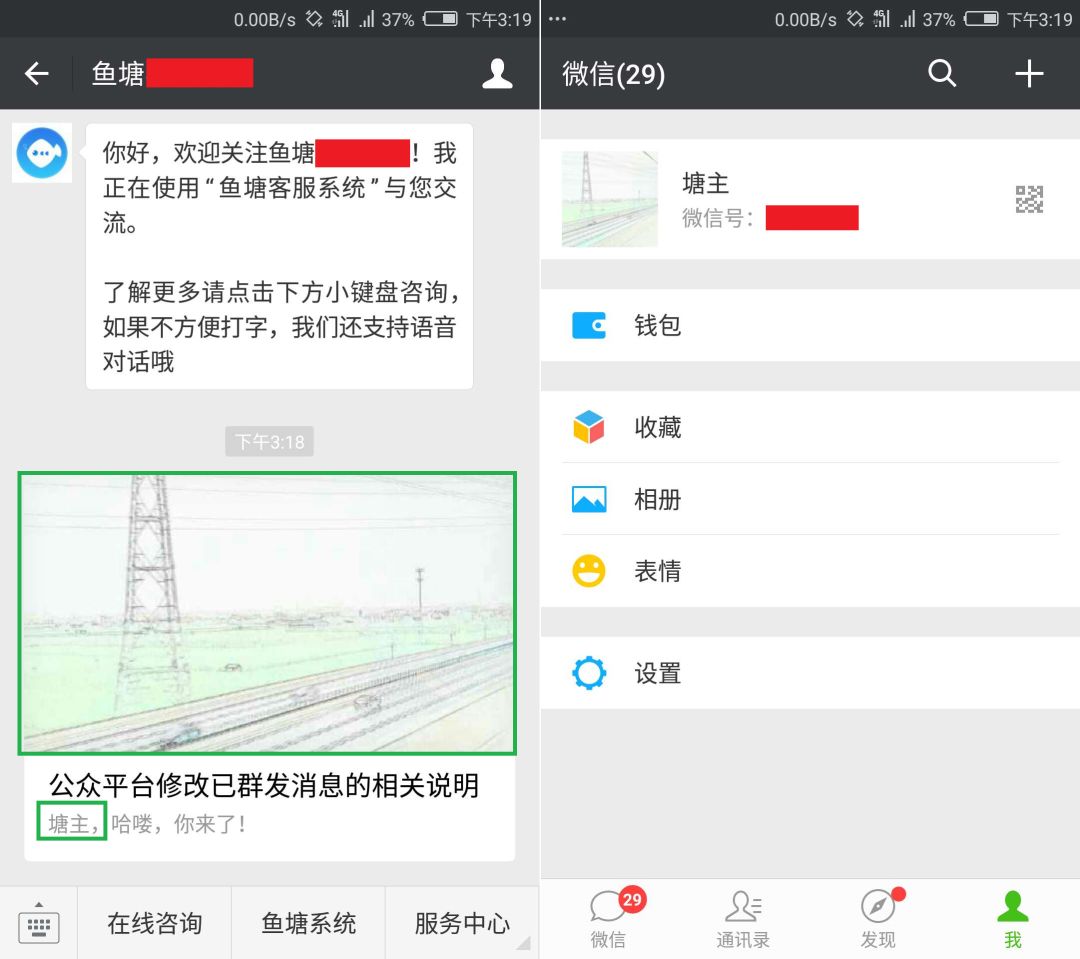Open the QR code icon beside 塘主
This screenshot has height=959, width=1080.
point(1029,199)
